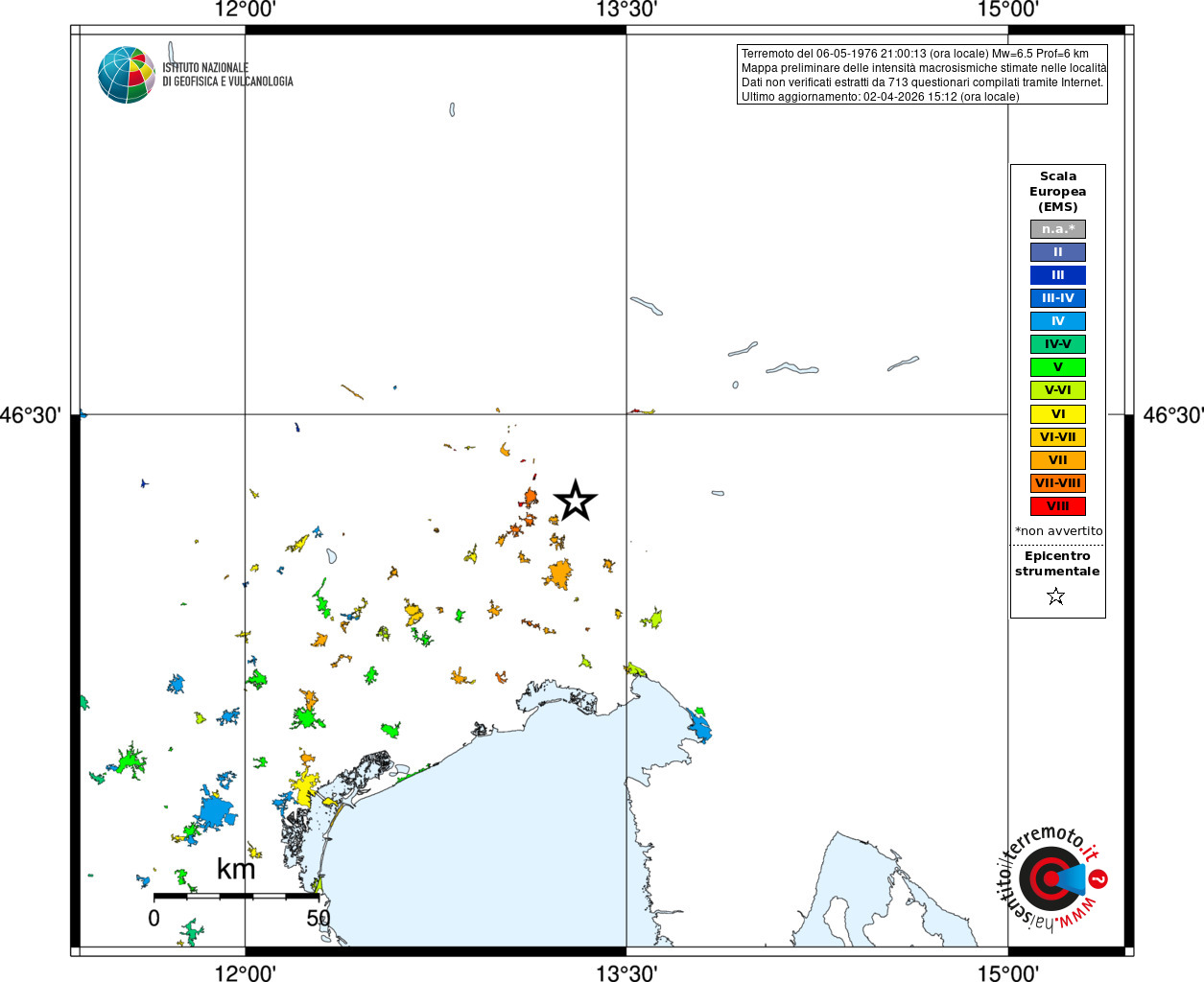This screenshot has width=1204, height=982.
Task: Select the red intensity VIII legend swatch
Action: (1058, 506)
